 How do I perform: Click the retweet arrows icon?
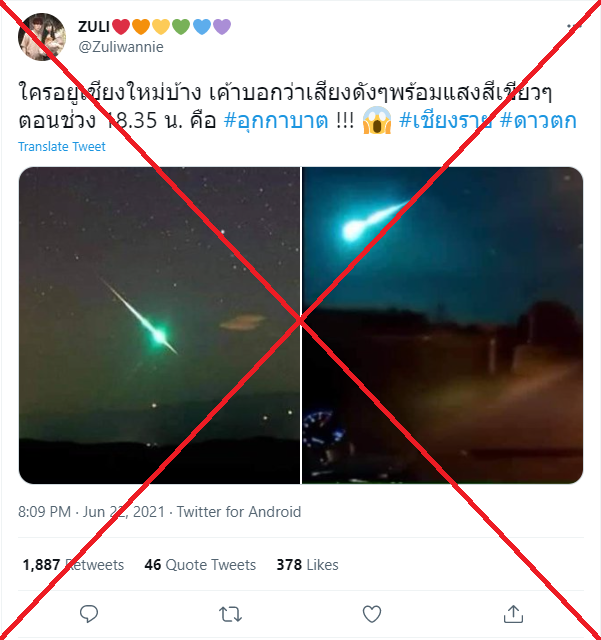click(x=230, y=614)
